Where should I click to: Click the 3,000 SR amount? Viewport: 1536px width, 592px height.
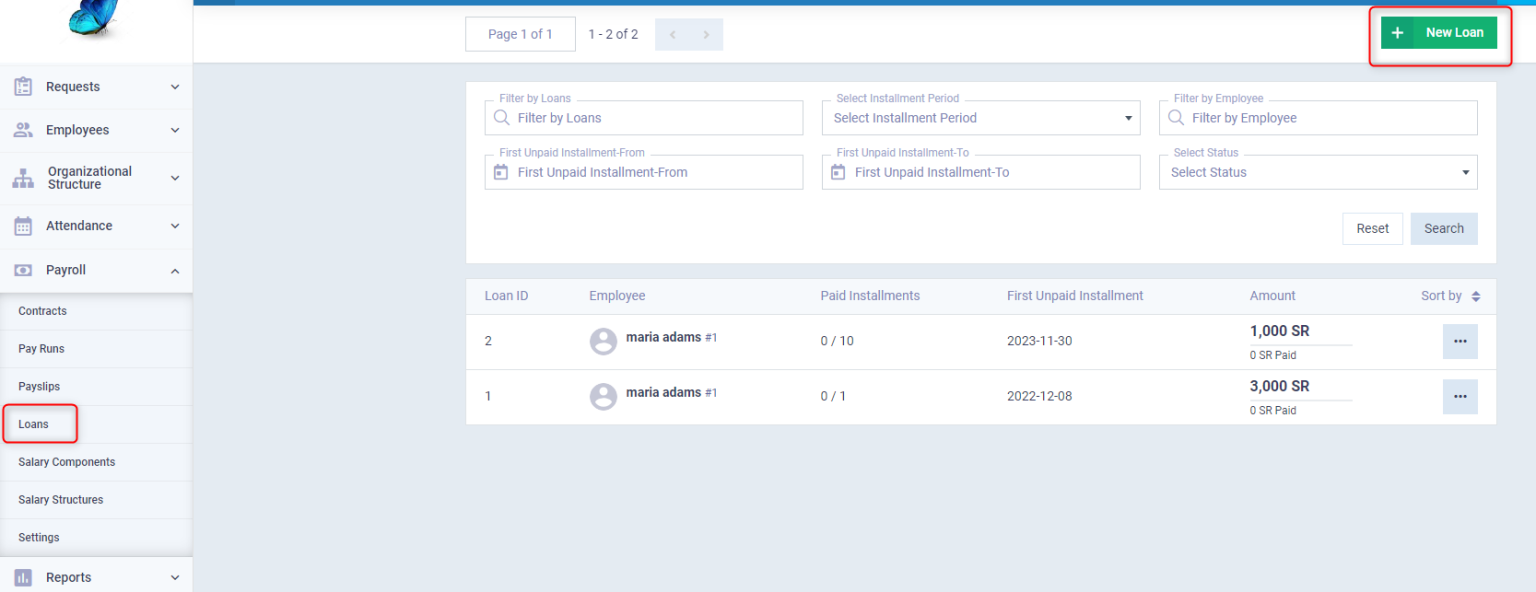(1279, 386)
